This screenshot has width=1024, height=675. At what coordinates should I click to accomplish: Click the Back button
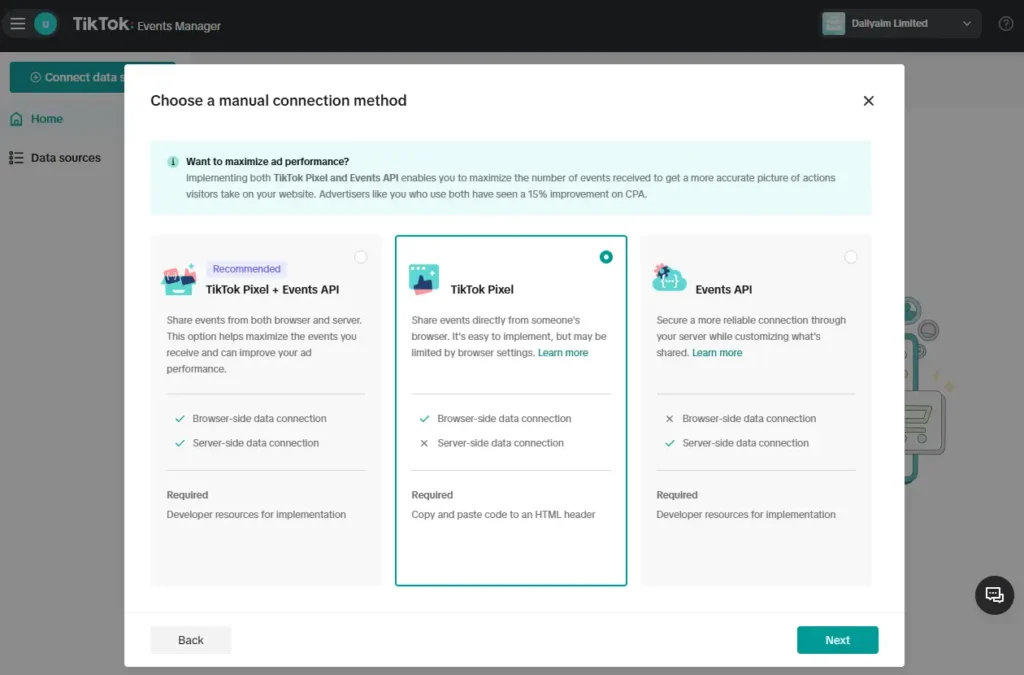tap(191, 640)
